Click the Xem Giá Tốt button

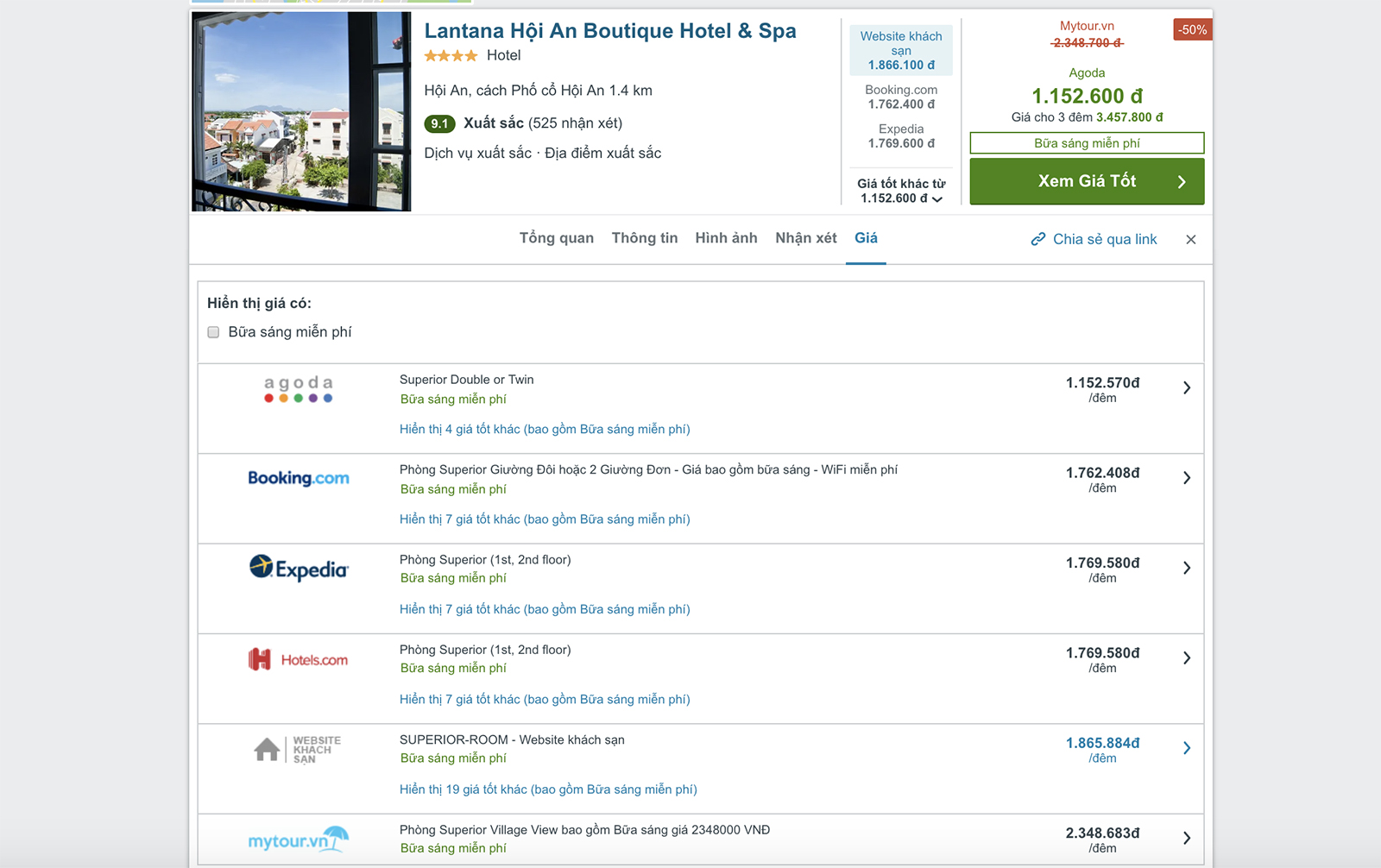point(1087,181)
